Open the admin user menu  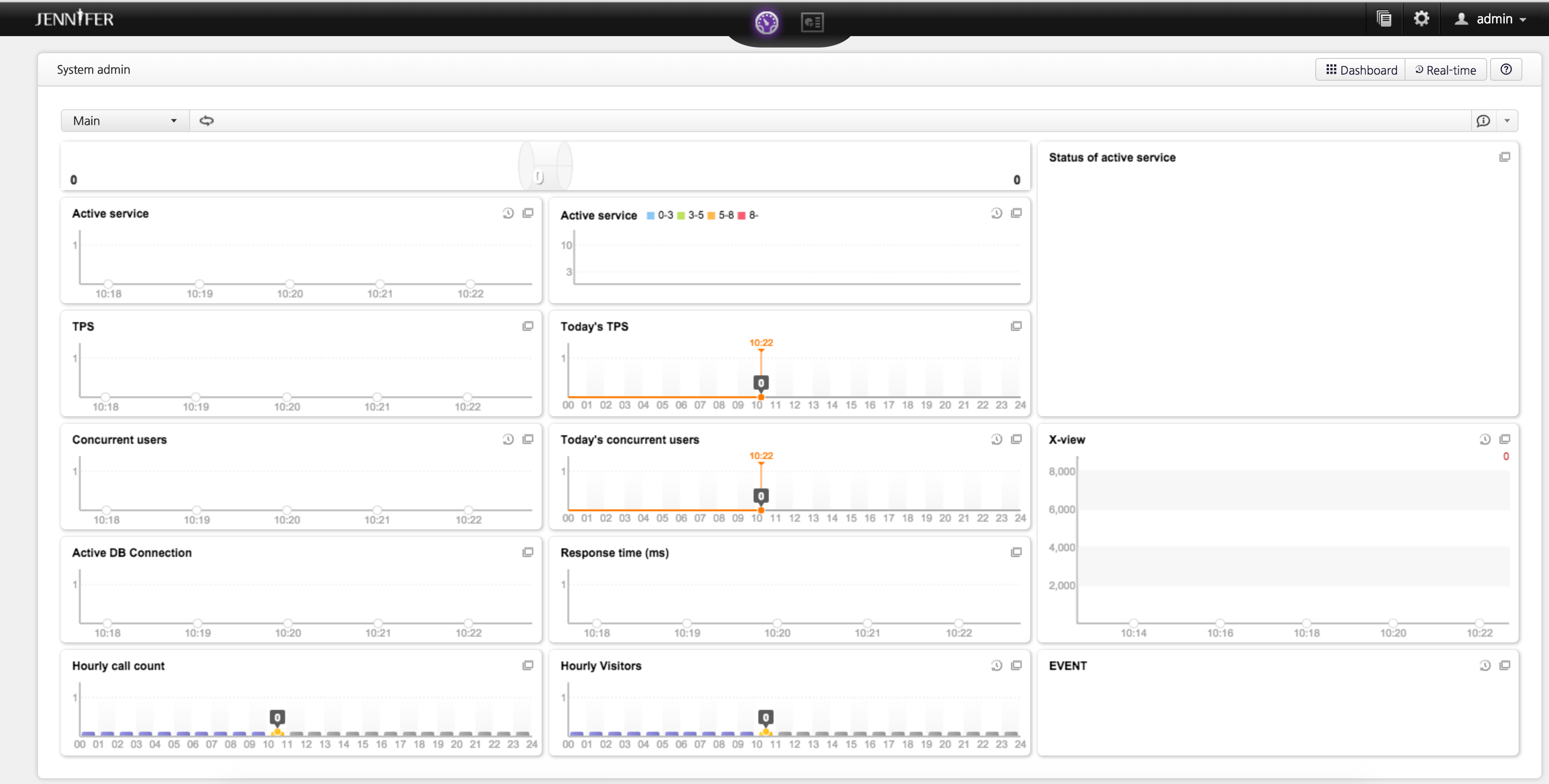point(1490,19)
